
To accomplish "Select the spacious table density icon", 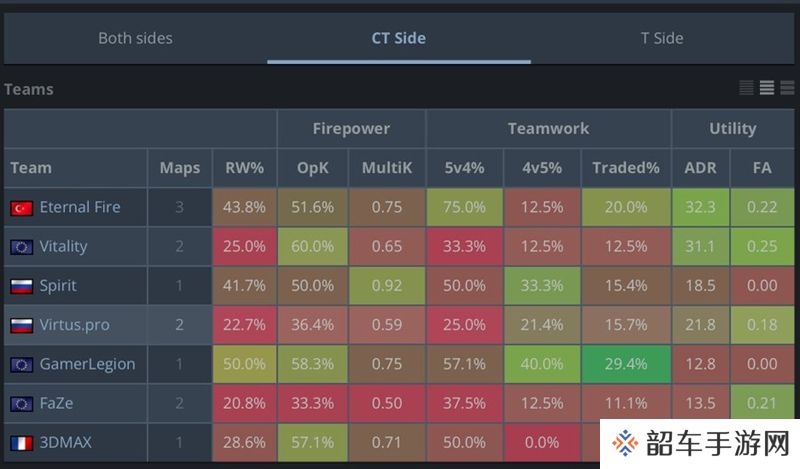I will 787,88.
